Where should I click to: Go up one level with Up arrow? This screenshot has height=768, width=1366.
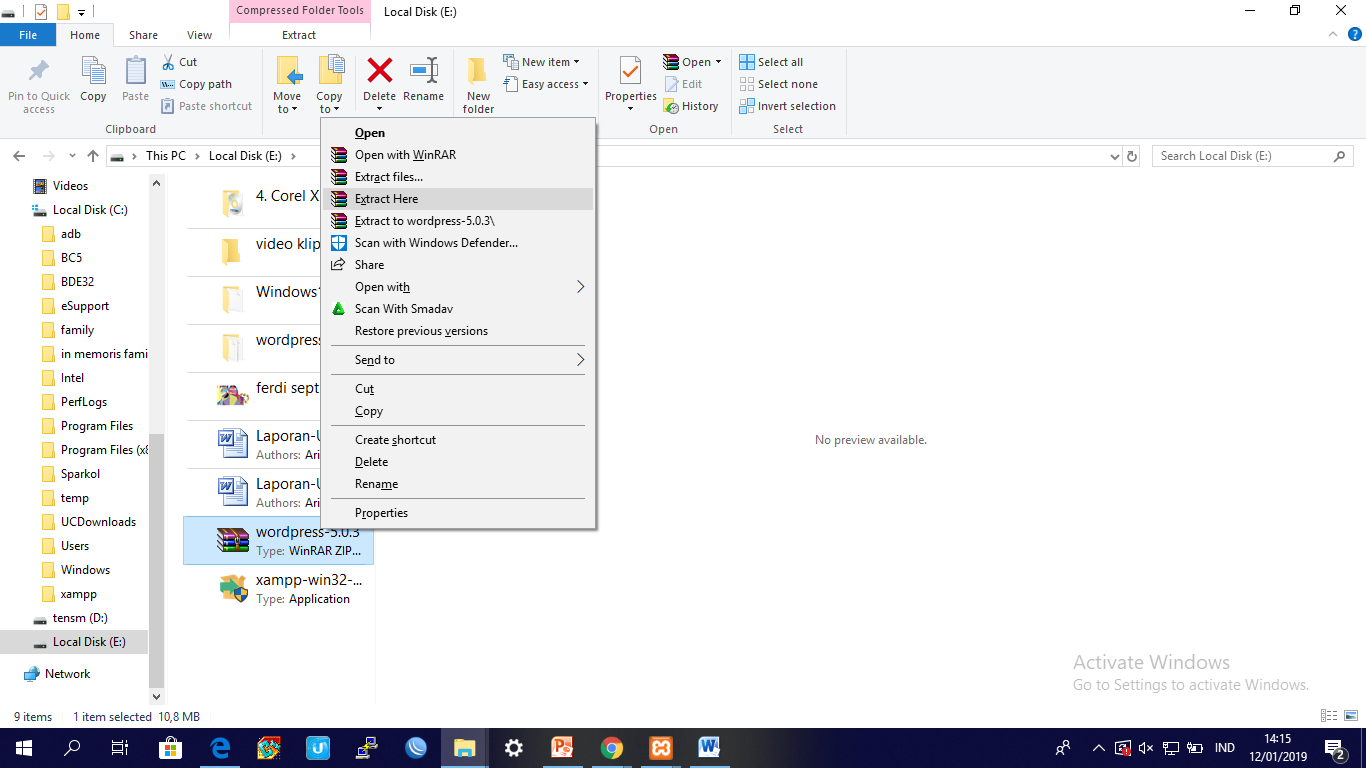[93, 156]
